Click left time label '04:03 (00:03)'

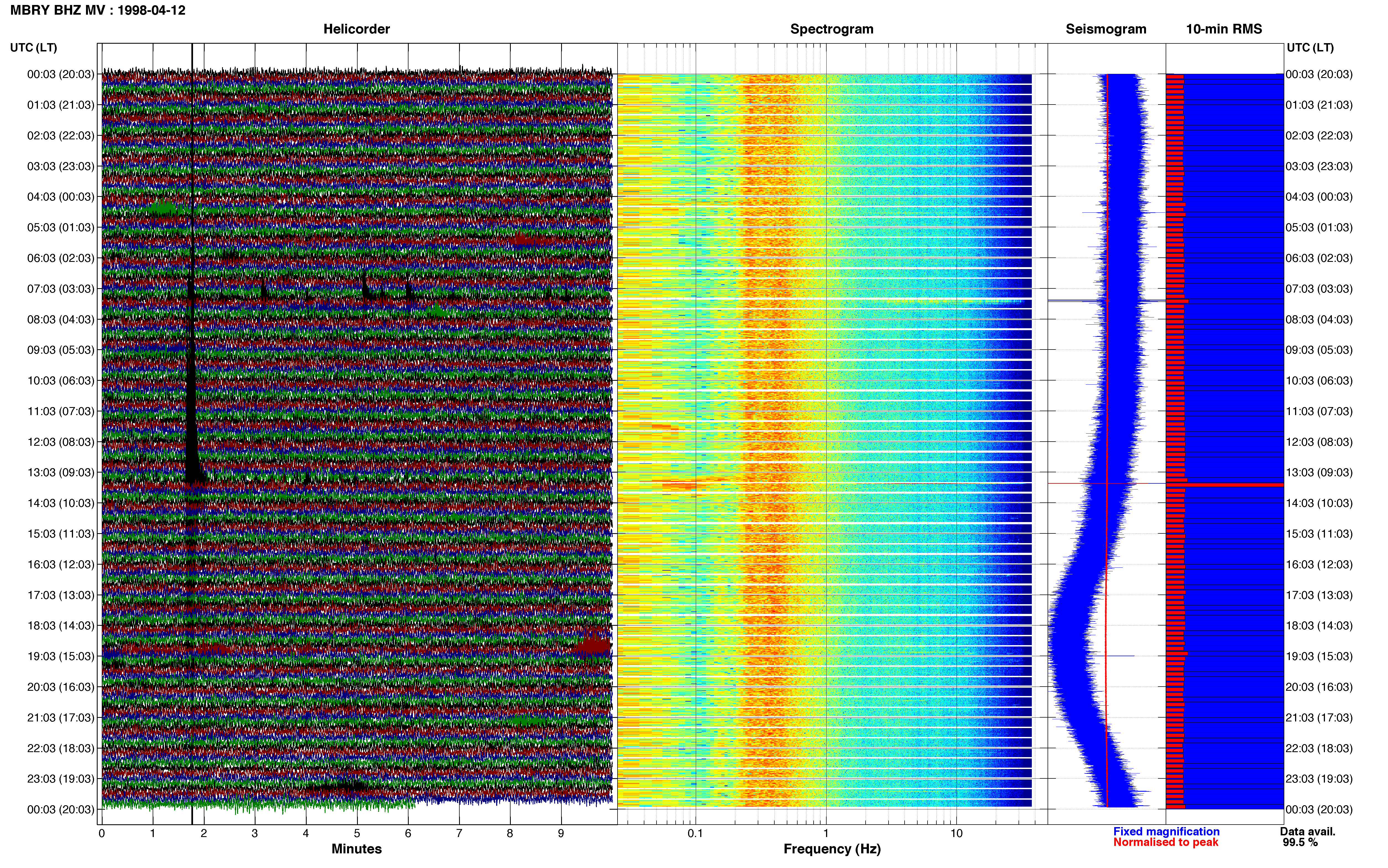[61, 197]
